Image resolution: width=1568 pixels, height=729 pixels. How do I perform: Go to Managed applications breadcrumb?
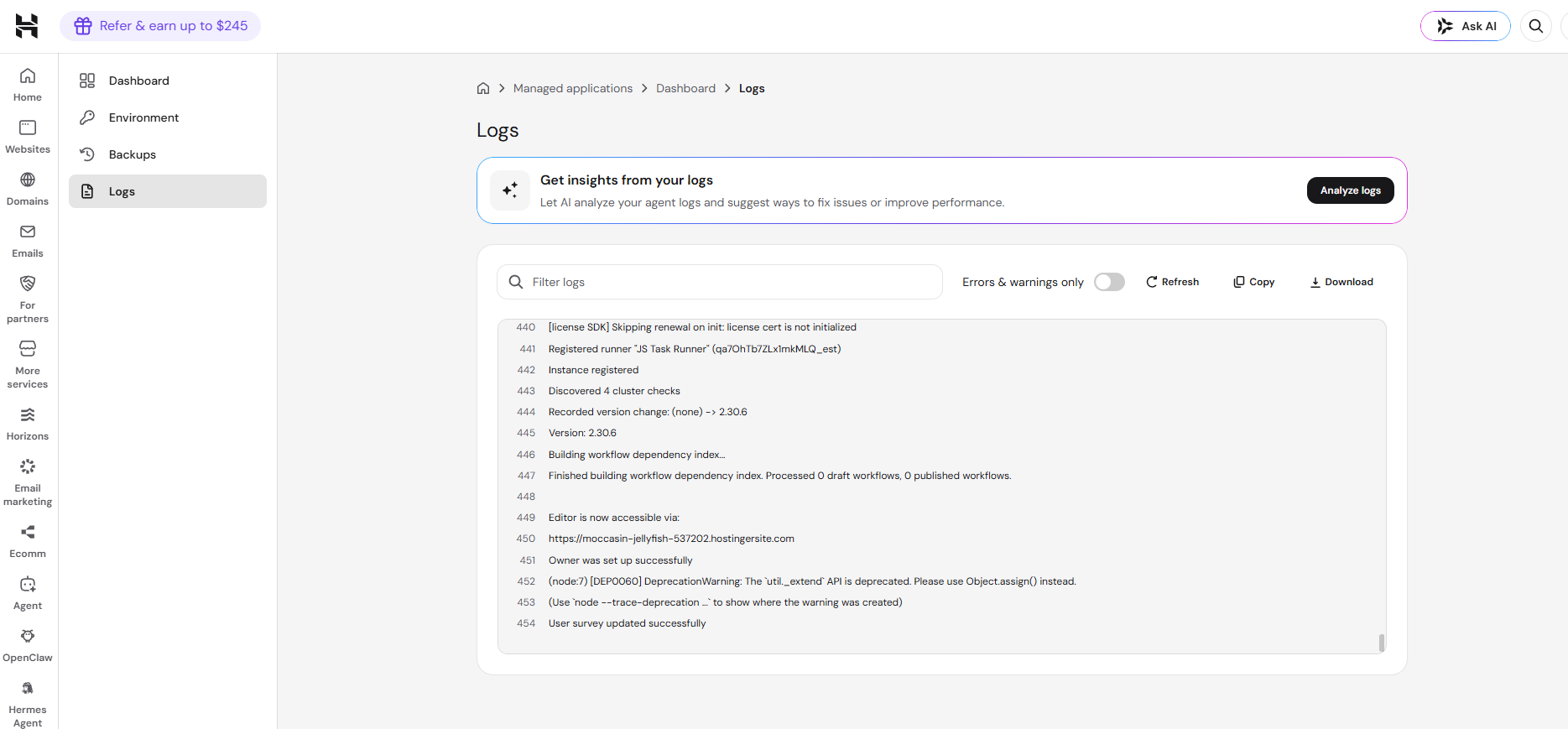click(x=573, y=88)
